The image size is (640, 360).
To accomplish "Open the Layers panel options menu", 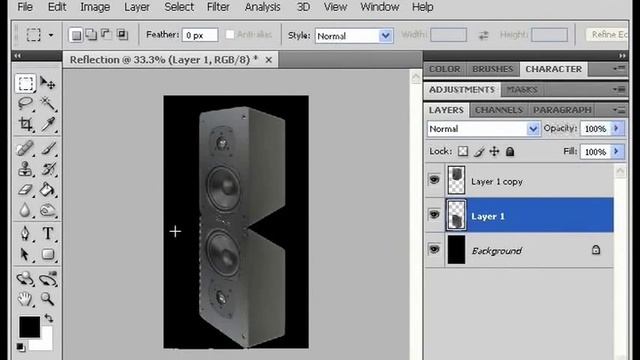I will 619,110.
